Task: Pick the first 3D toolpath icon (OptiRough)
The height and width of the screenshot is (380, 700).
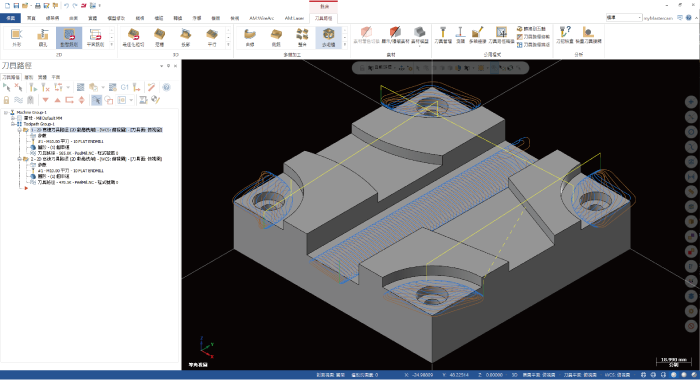Action: (133, 37)
